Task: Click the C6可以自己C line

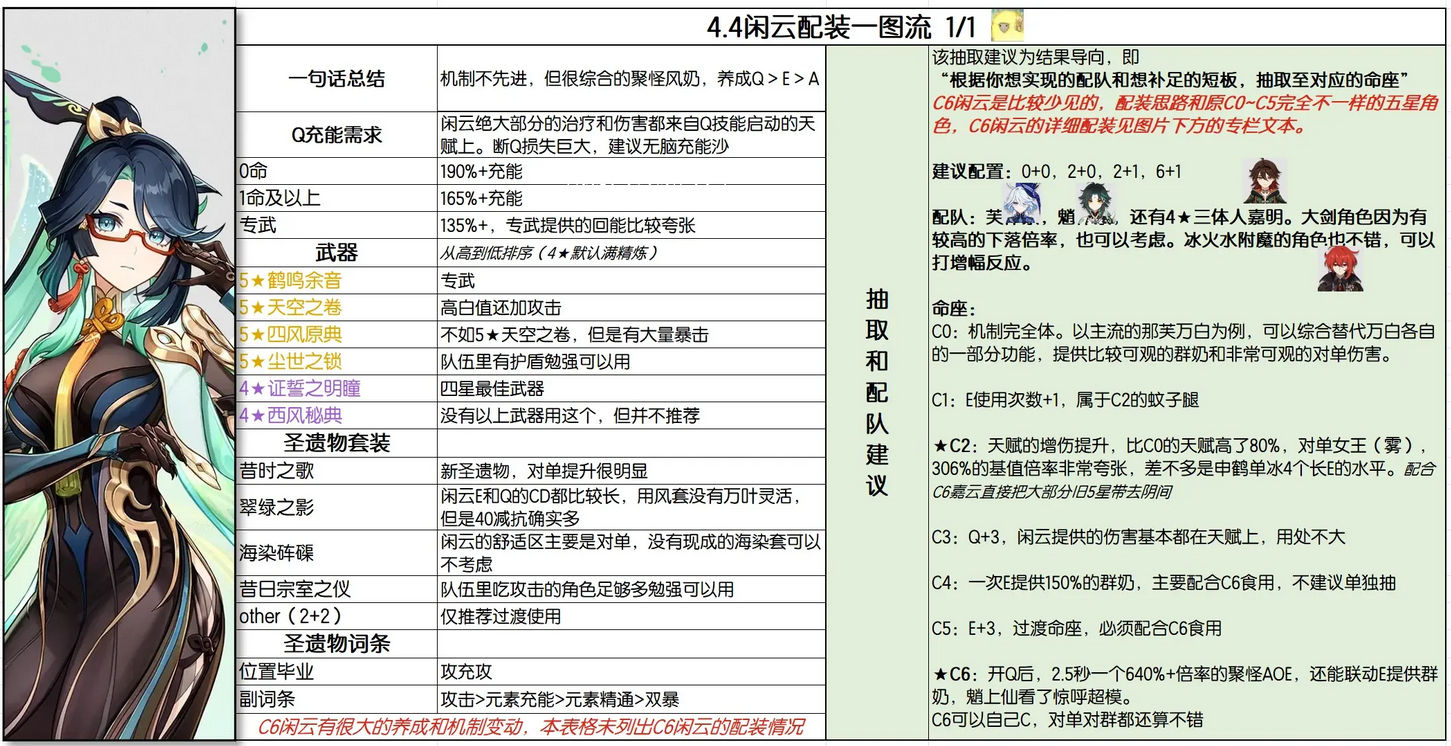Action: click(x=1067, y=719)
